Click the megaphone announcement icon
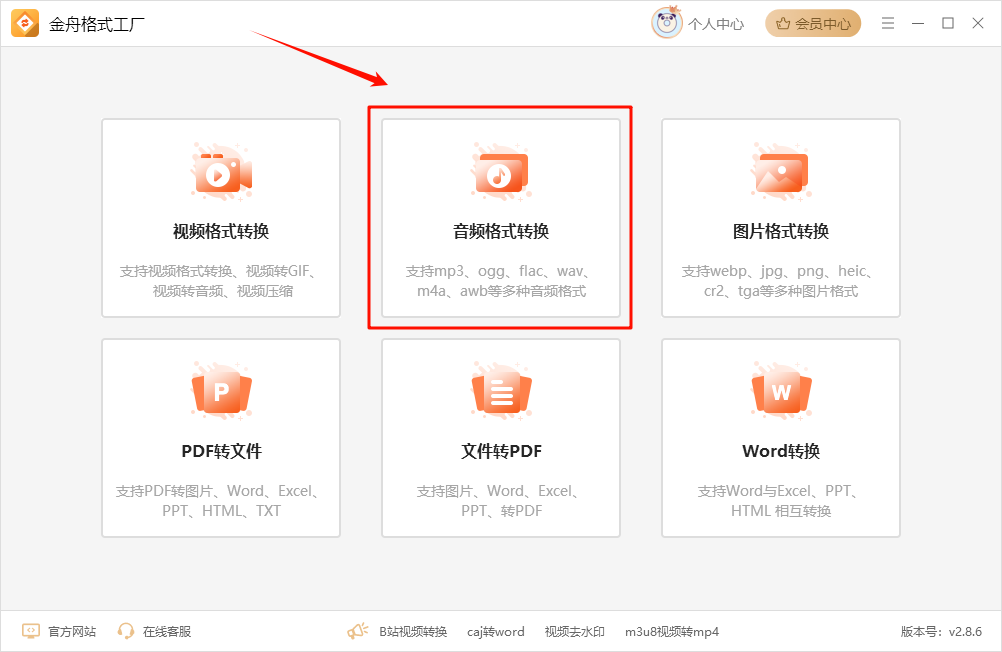Image resolution: width=1002 pixels, height=652 pixels. 358,631
